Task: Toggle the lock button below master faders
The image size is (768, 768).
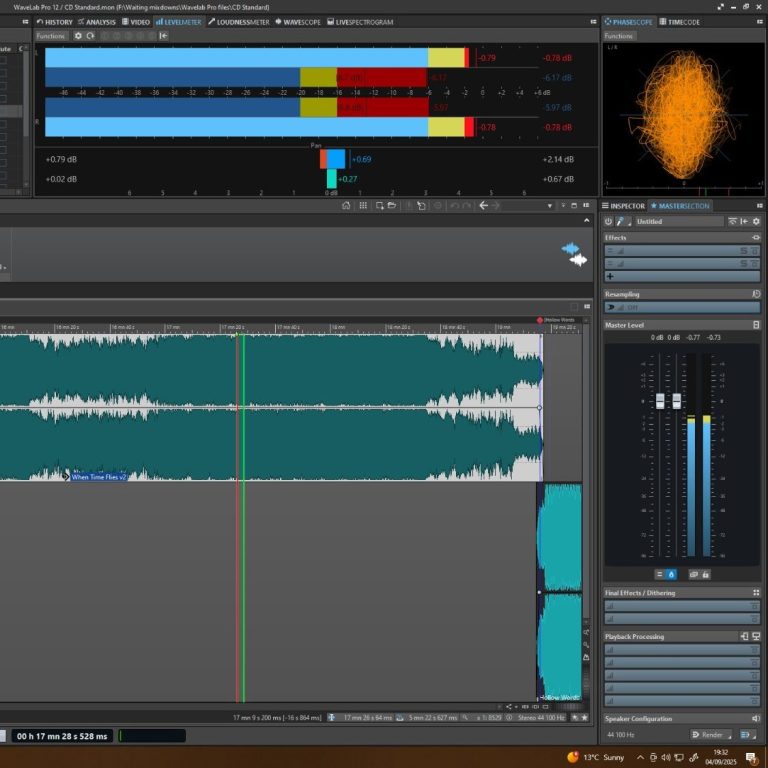Action: [x=706, y=574]
